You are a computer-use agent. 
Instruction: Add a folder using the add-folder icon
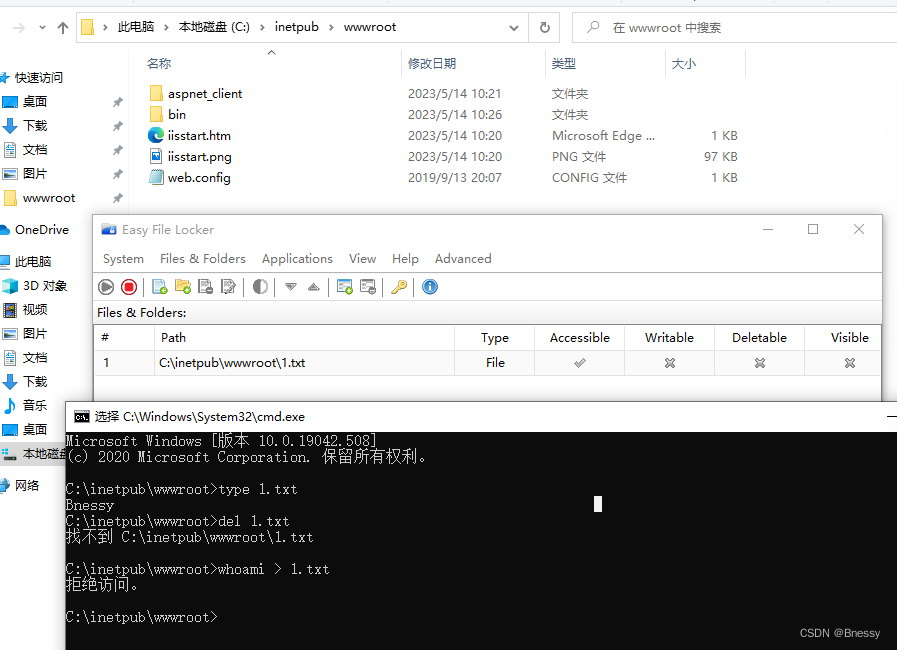pos(183,287)
